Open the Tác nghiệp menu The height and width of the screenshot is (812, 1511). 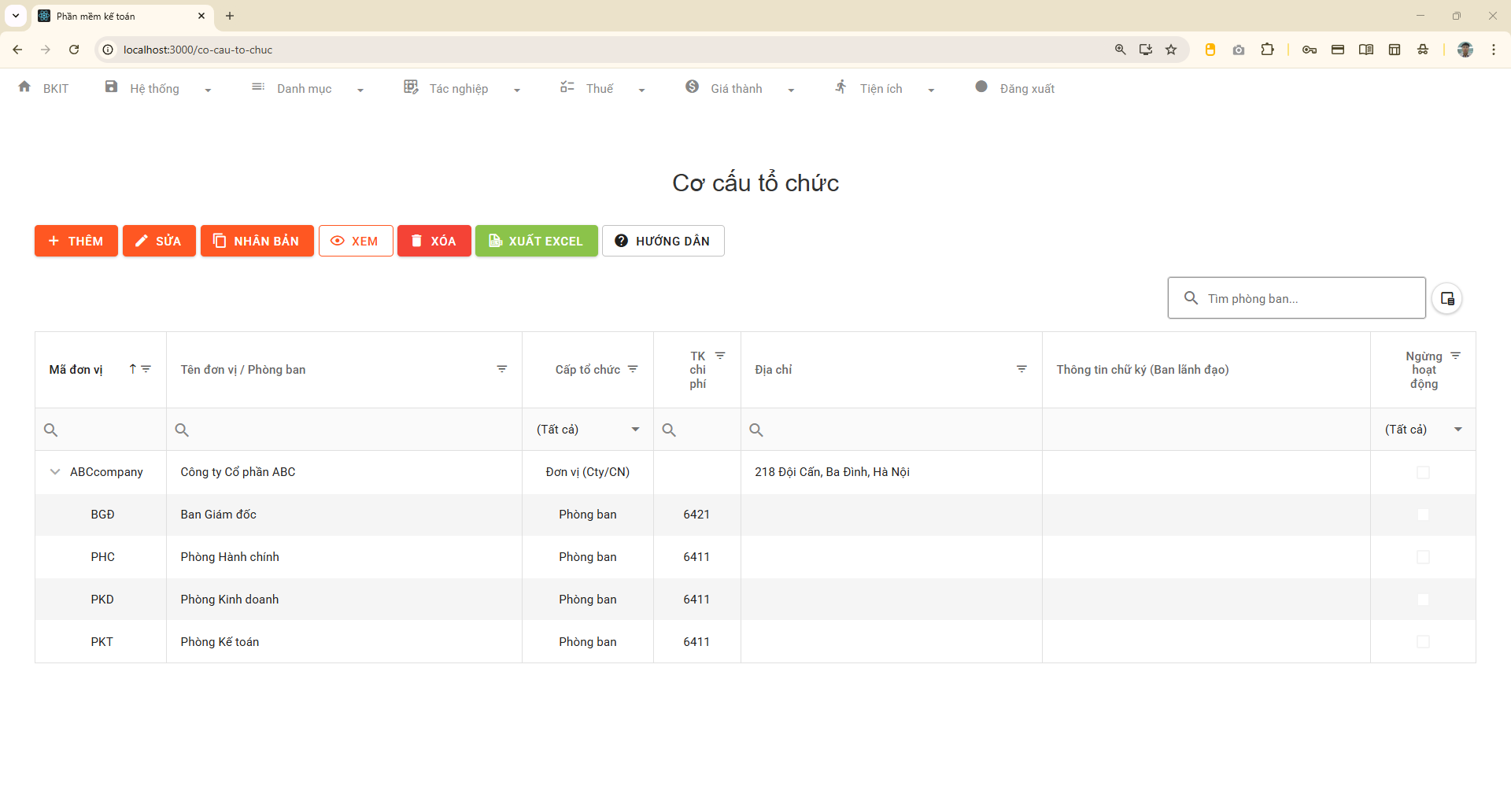[x=461, y=89]
